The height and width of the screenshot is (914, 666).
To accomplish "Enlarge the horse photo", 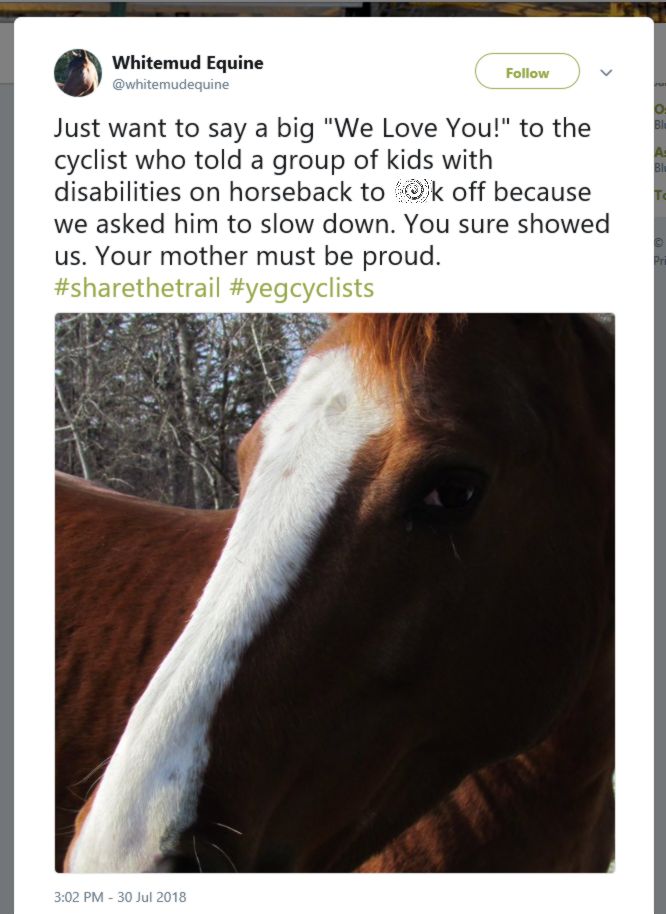I will (334, 590).
